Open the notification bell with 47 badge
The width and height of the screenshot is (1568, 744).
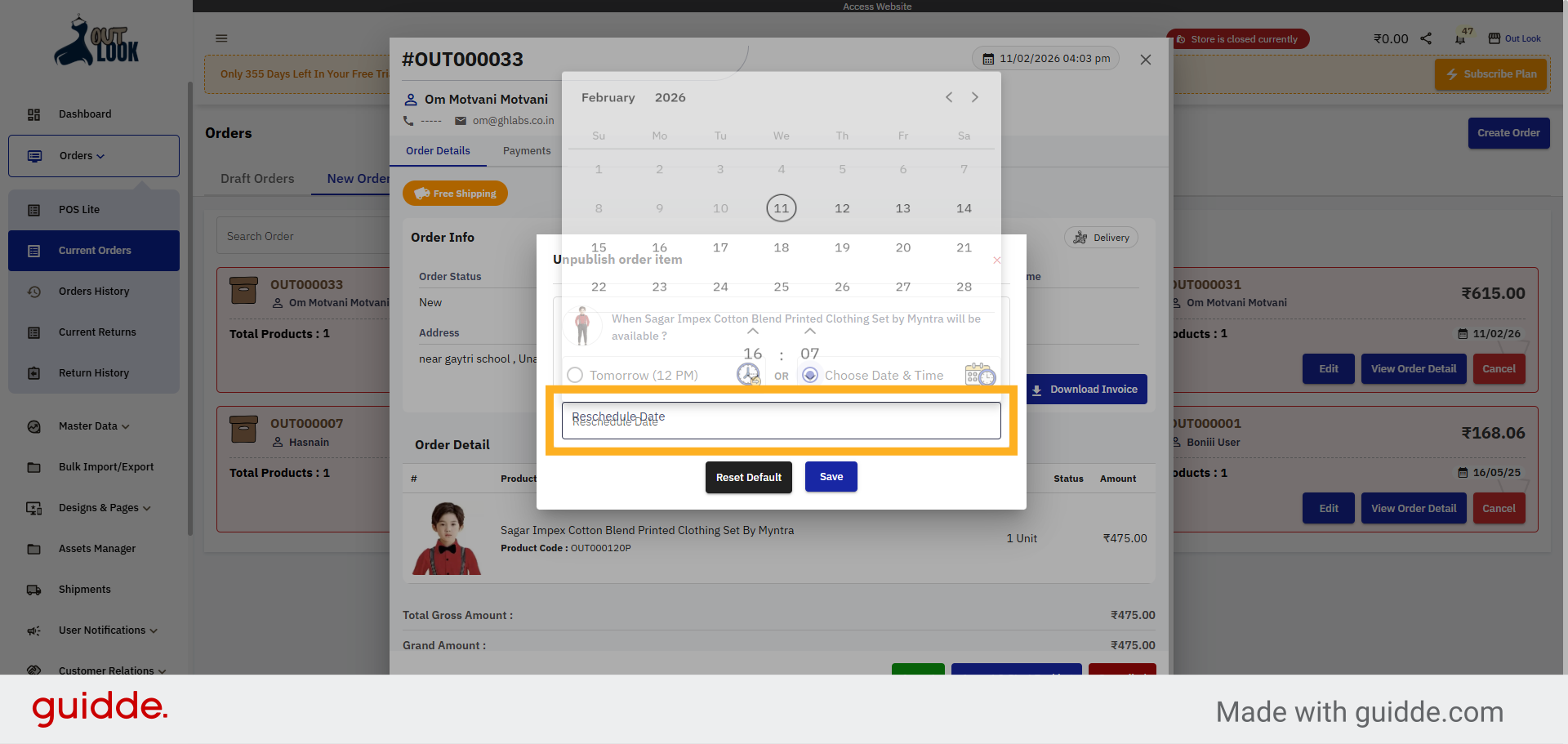tap(1460, 38)
